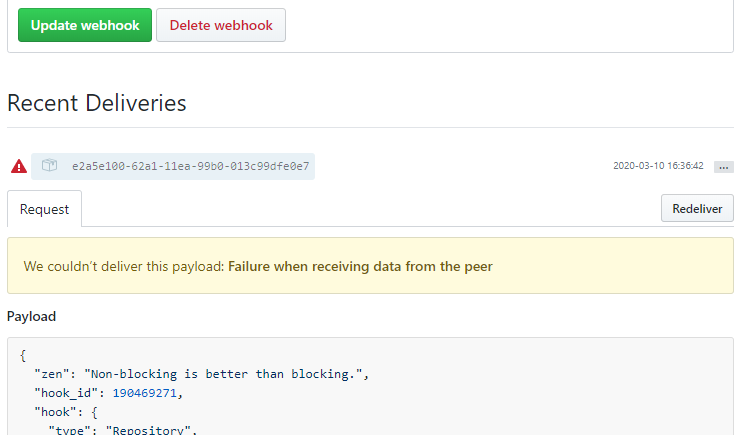Click the opening brace of the payload JSON
Image resolution: width=745 pixels, height=435 pixels.
23,356
